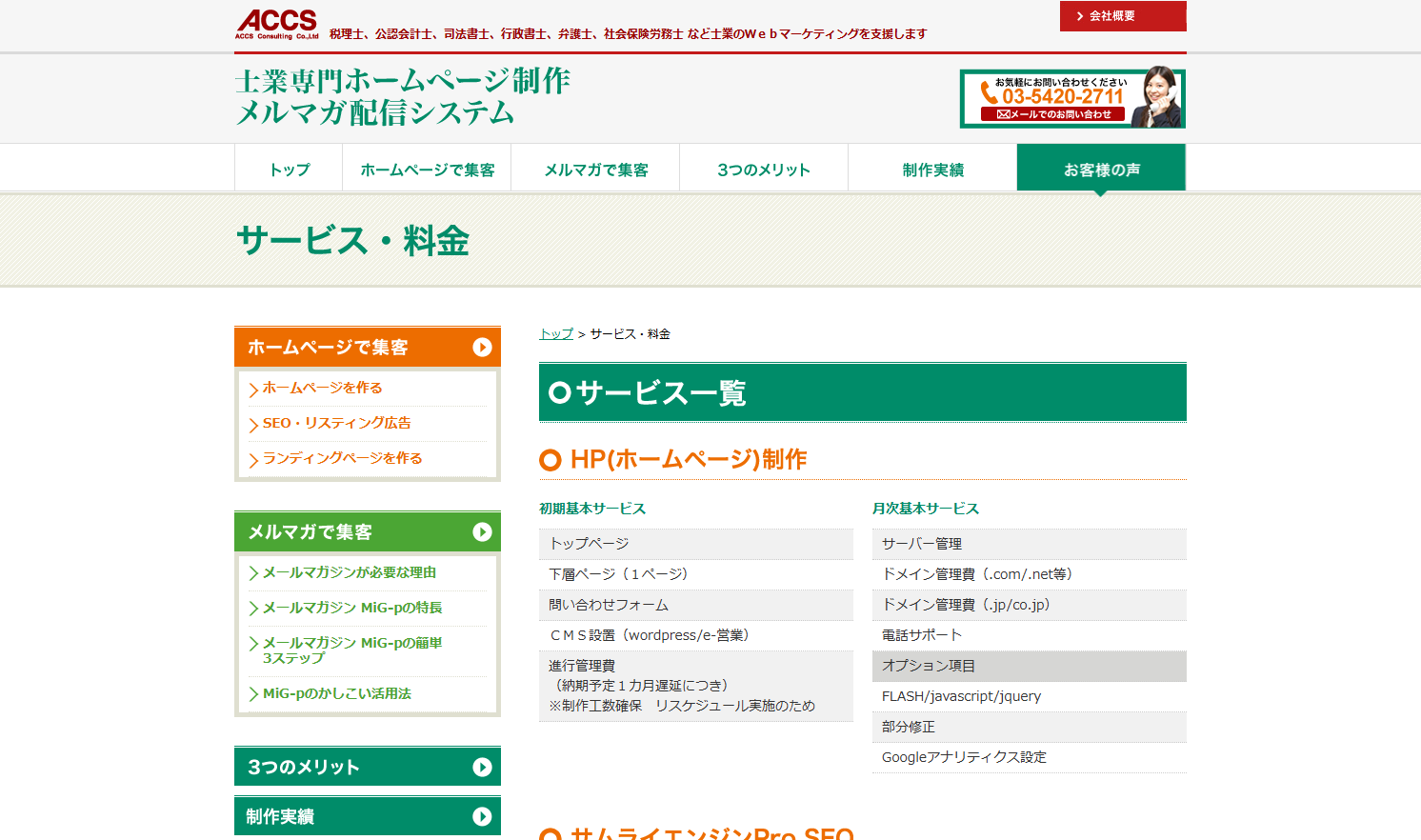The image size is (1421, 840).
Task: Open SEO・リスティング広告 sidebar link
Action: (x=336, y=423)
